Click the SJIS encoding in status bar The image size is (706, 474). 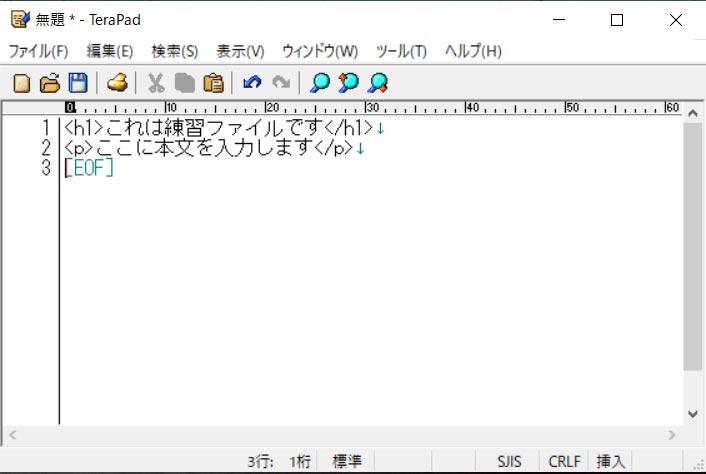pyautogui.click(x=509, y=461)
